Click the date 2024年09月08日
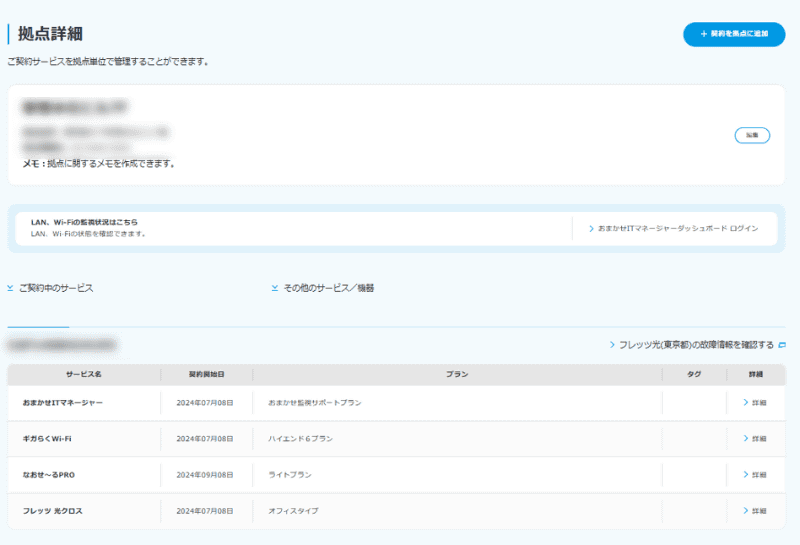800x545 pixels. coord(205,475)
